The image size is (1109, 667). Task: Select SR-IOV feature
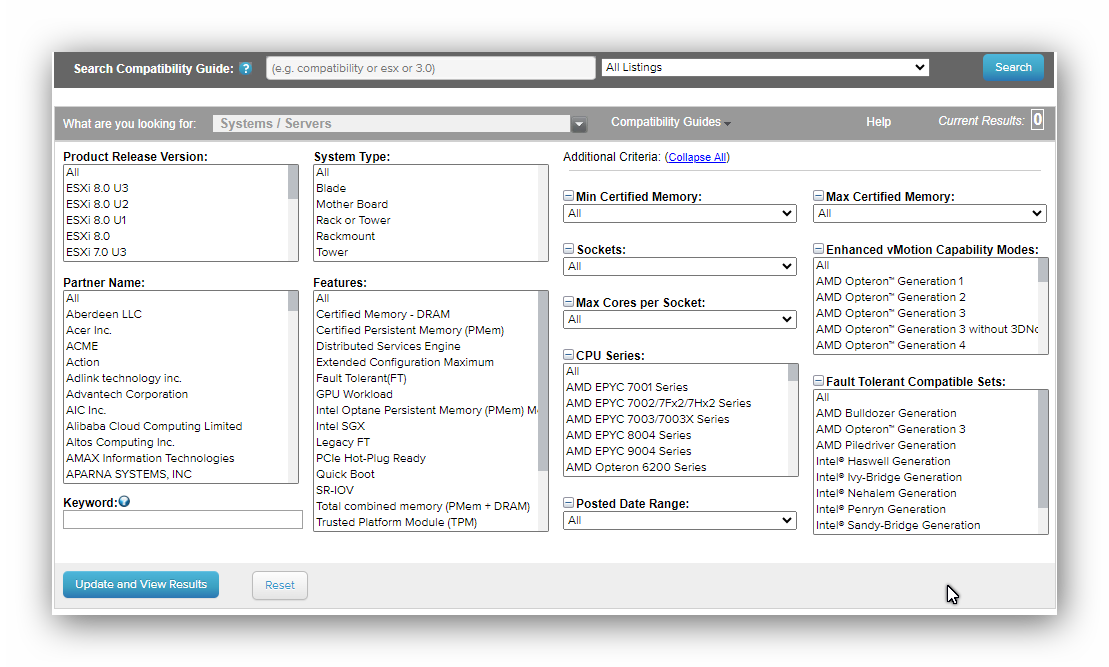coord(335,490)
